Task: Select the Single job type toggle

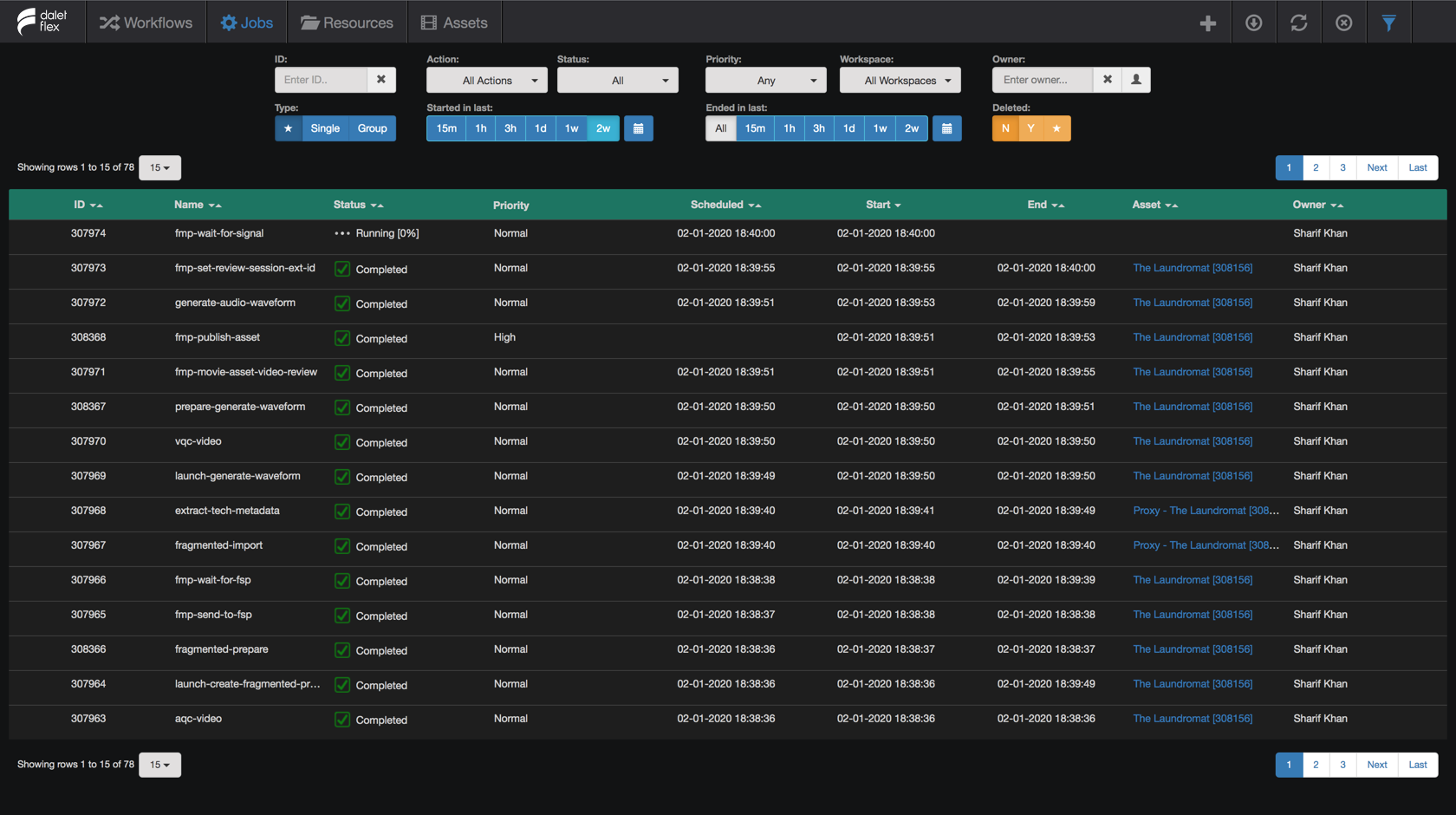Action: [x=325, y=128]
